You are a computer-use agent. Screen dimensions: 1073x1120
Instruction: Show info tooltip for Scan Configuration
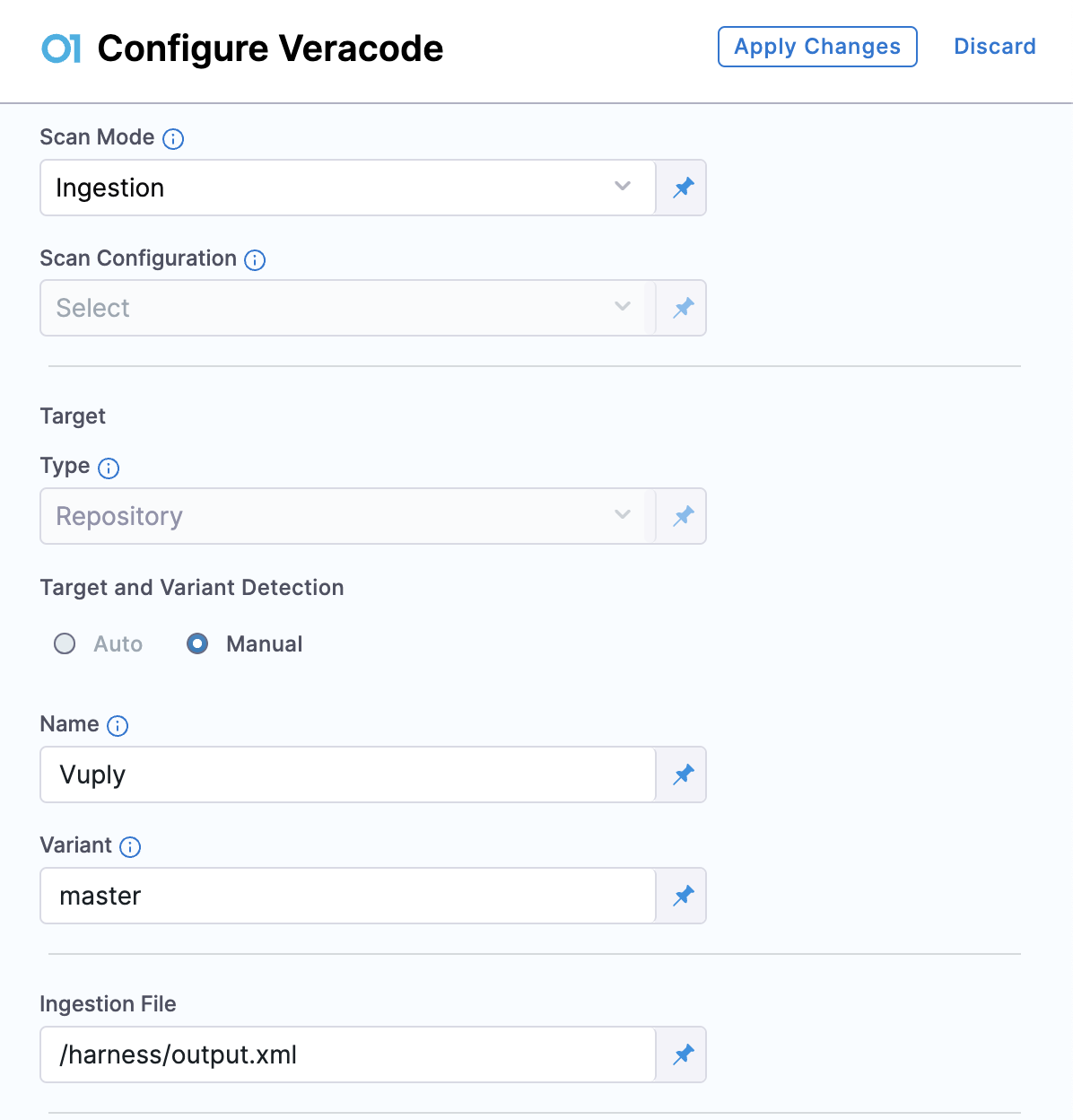tap(255, 260)
